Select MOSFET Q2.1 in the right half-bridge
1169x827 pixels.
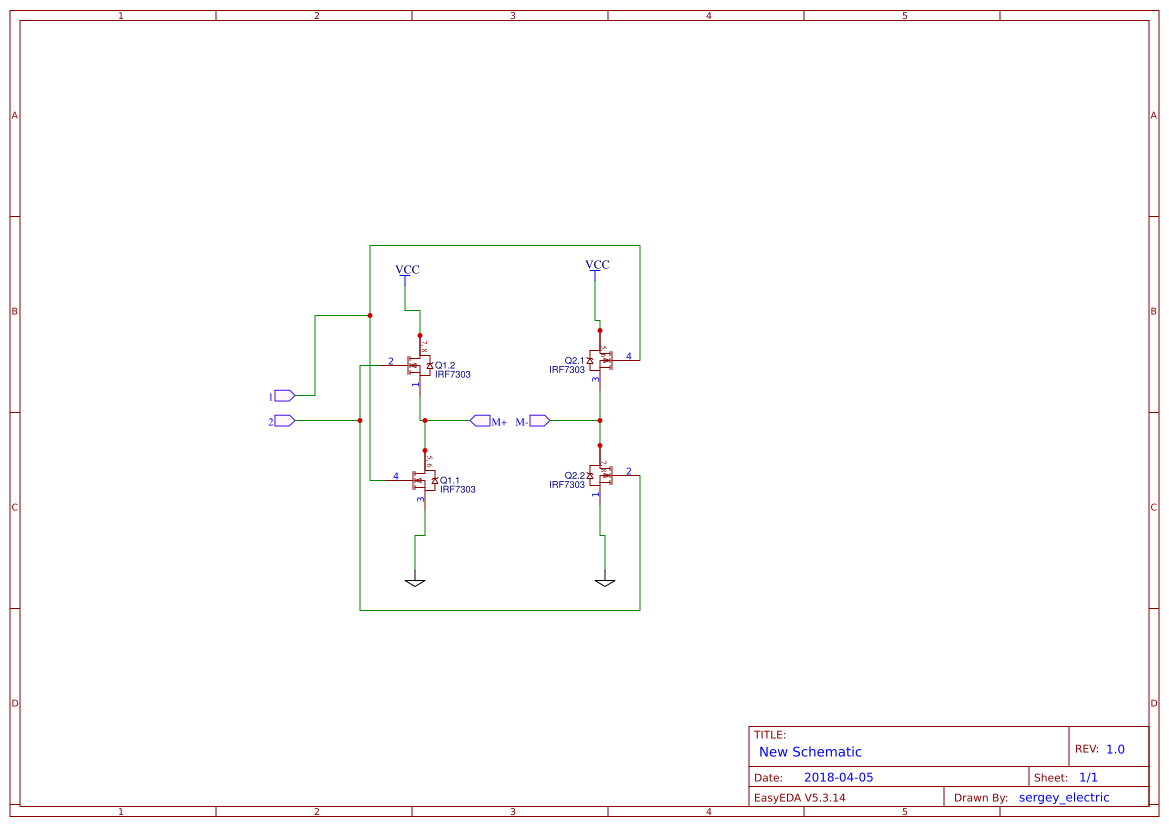[x=604, y=360]
